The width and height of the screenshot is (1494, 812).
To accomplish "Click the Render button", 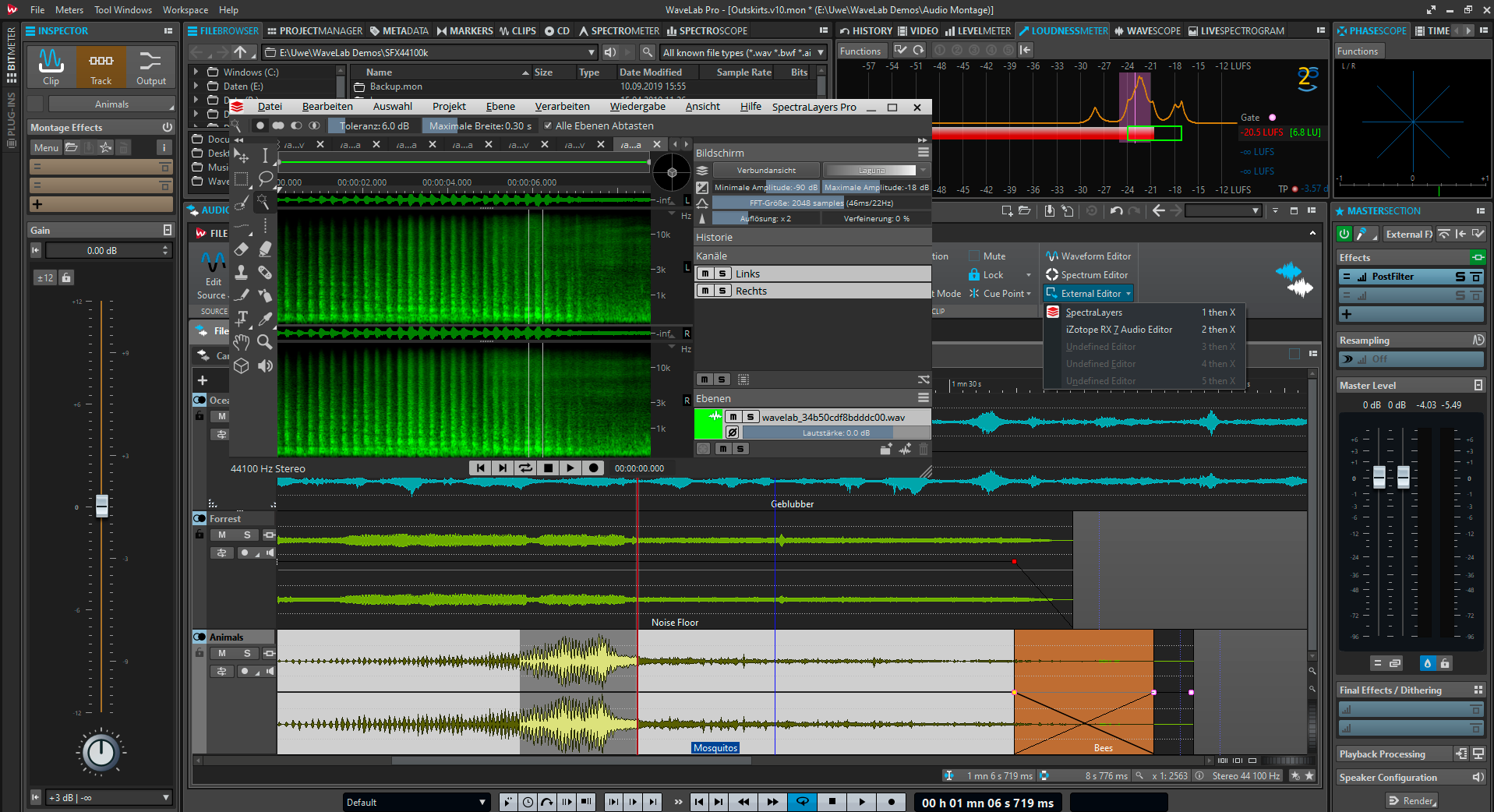I will coord(1411,800).
